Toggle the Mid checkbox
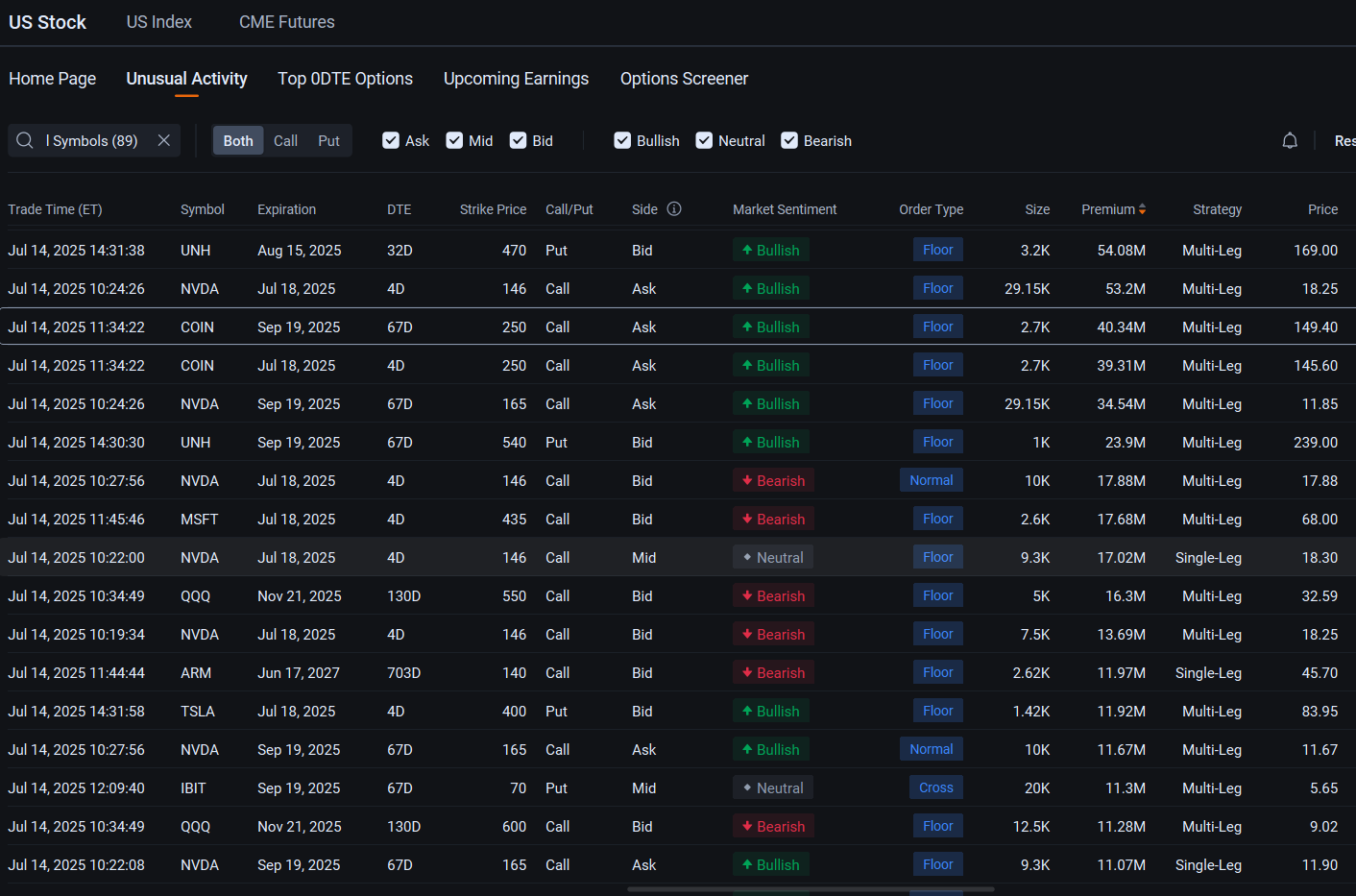1356x896 pixels. (454, 140)
